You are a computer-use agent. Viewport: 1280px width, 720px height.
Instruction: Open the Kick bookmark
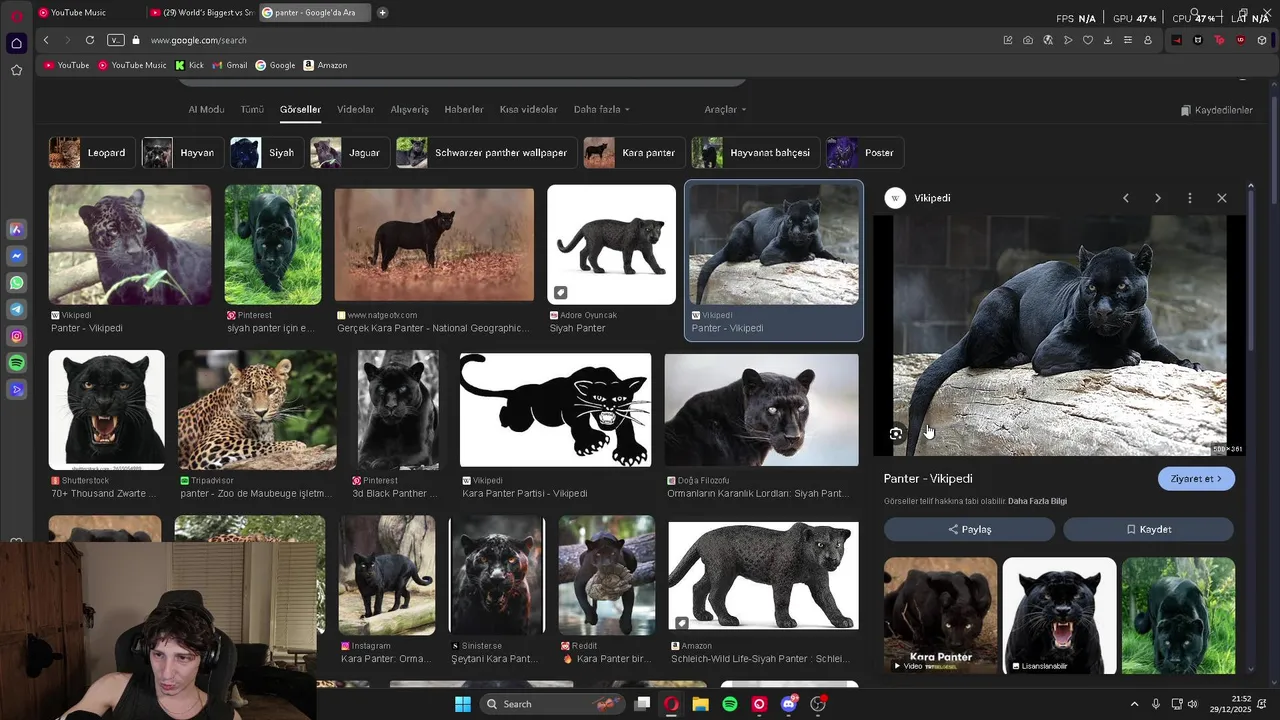189,65
